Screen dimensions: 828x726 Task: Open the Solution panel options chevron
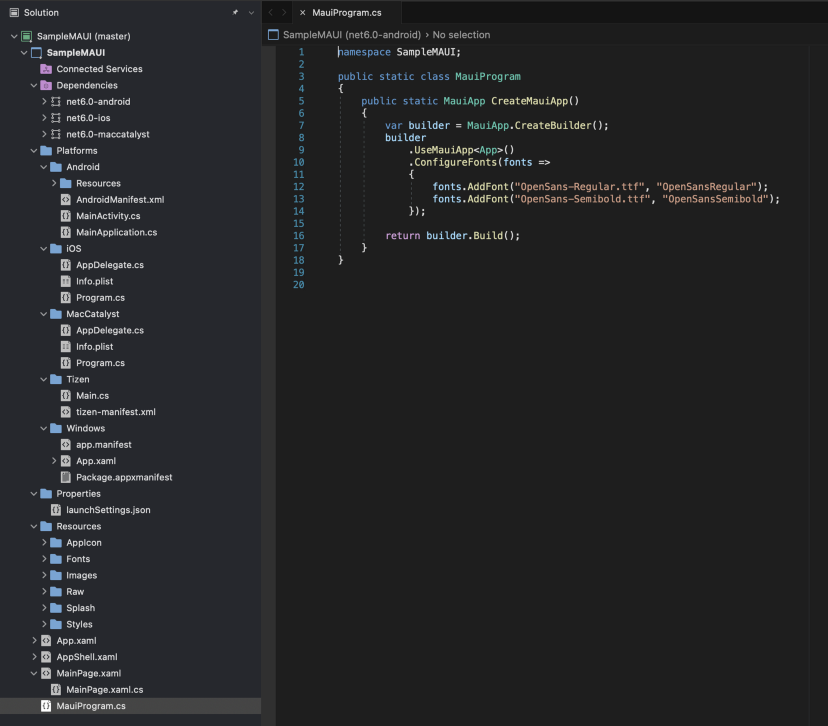[251, 13]
